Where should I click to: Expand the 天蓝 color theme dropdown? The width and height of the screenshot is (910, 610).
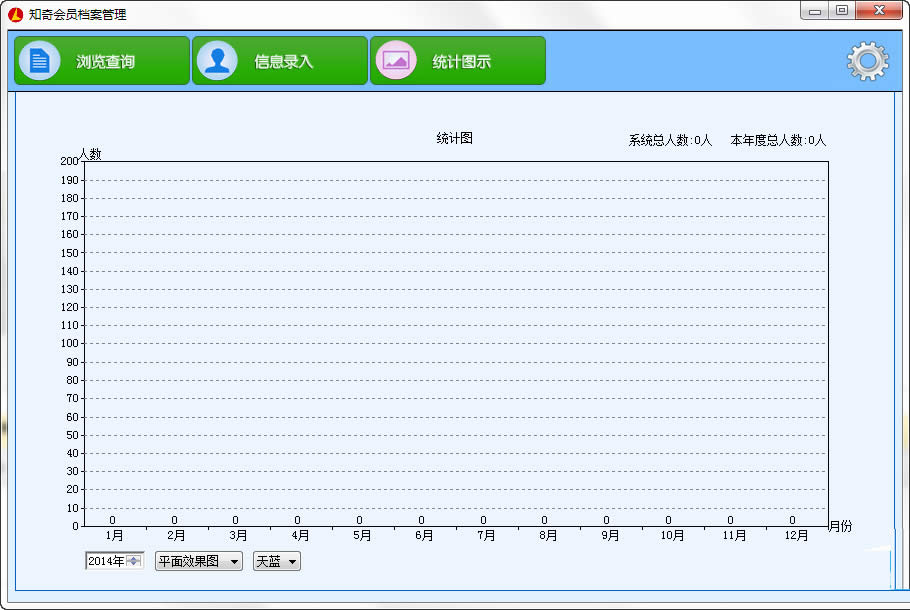277,561
